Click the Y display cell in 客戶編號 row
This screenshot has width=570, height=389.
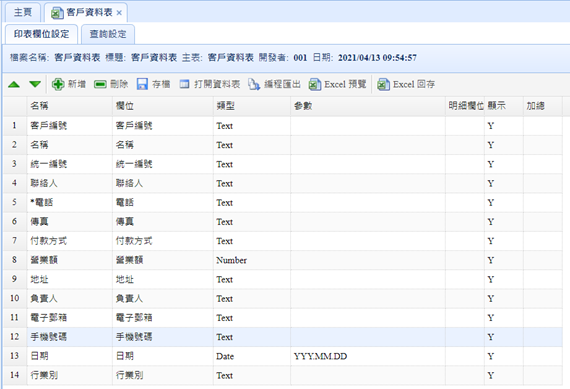pyautogui.click(x=504, y=126)
